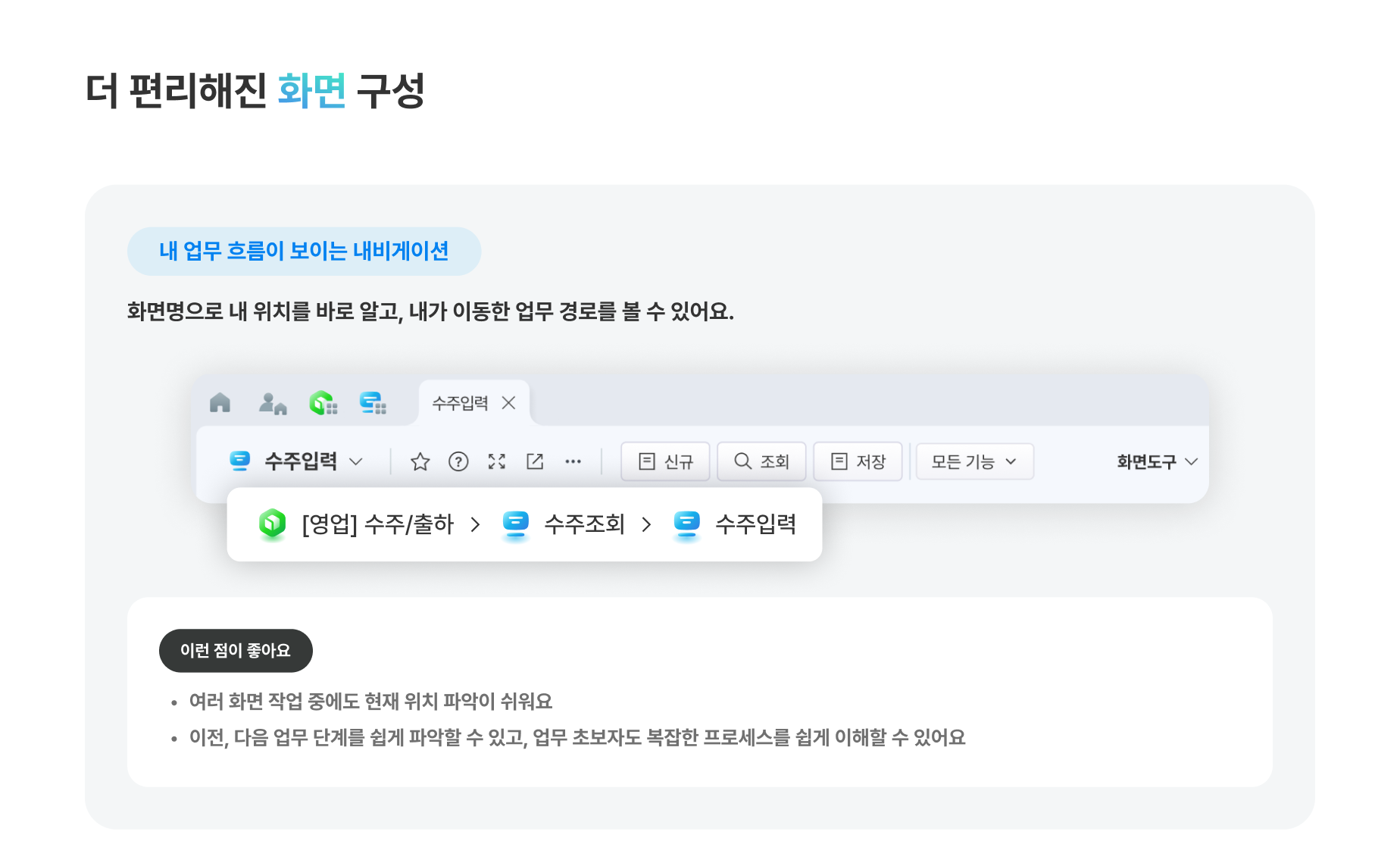Open the help question mark icon
This screenshot has width=1400, height=866.
pyautogui.click(x=458, y=461)
